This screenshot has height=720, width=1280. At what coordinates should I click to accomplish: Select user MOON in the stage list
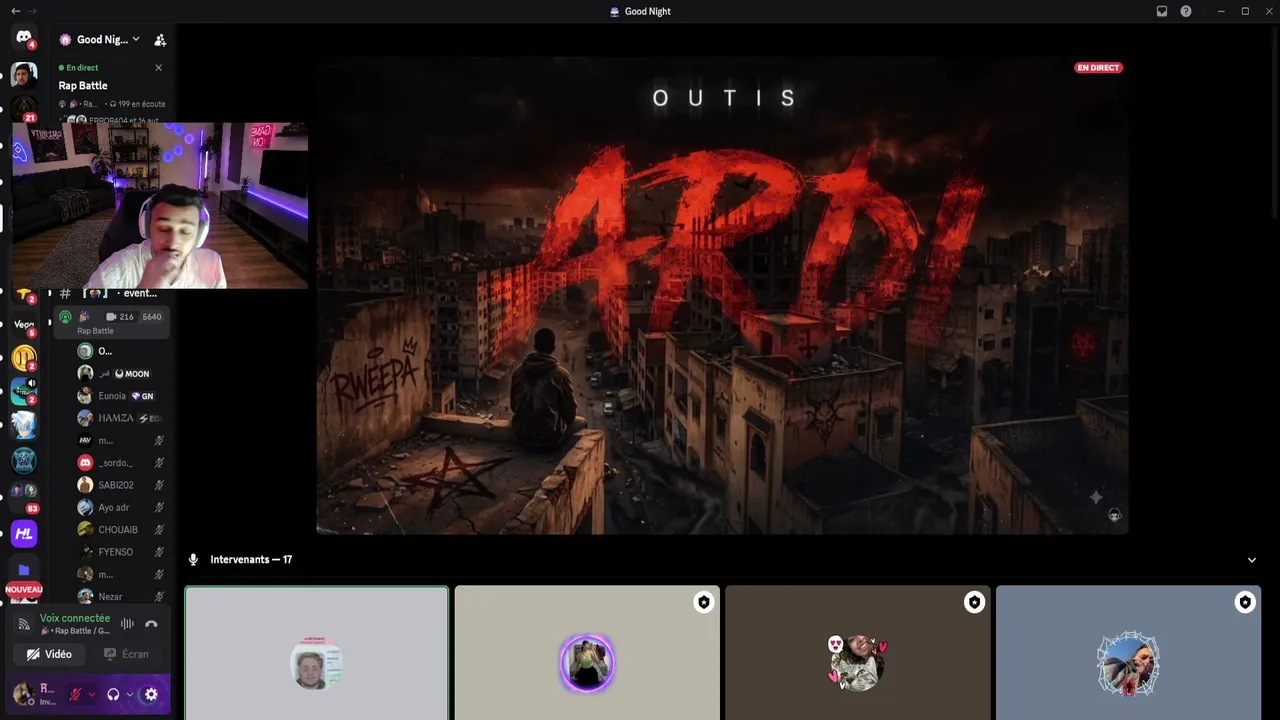click(121, 374)
